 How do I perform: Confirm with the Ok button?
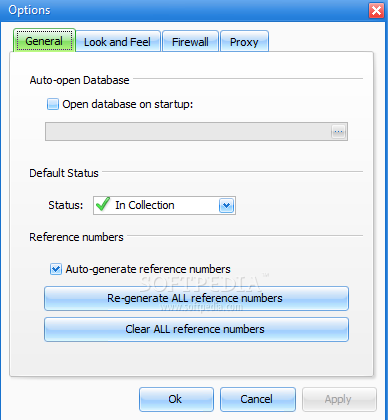176,399
